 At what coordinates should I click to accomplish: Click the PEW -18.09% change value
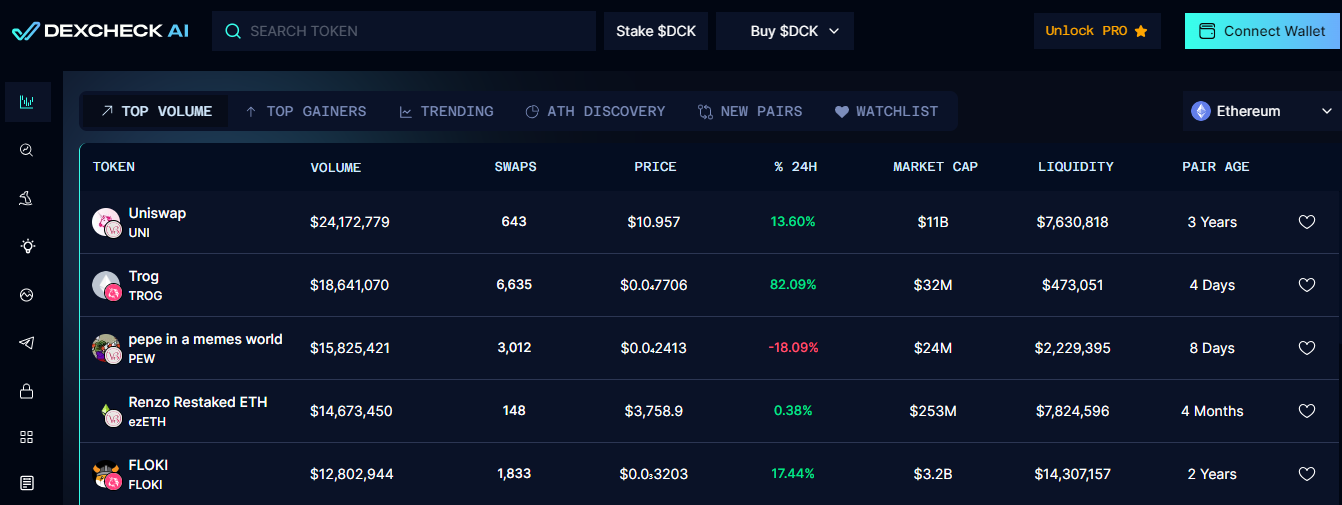coord(793,348)
